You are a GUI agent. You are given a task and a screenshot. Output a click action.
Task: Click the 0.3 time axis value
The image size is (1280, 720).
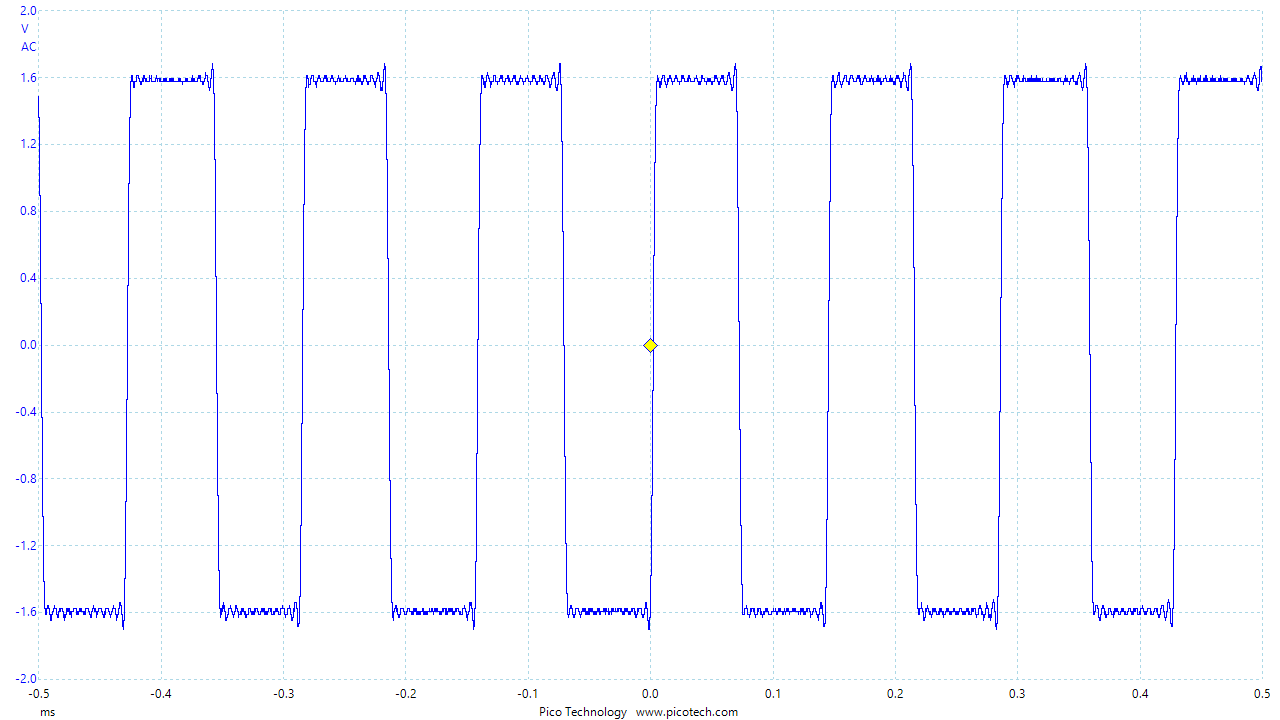(1017, 693)
